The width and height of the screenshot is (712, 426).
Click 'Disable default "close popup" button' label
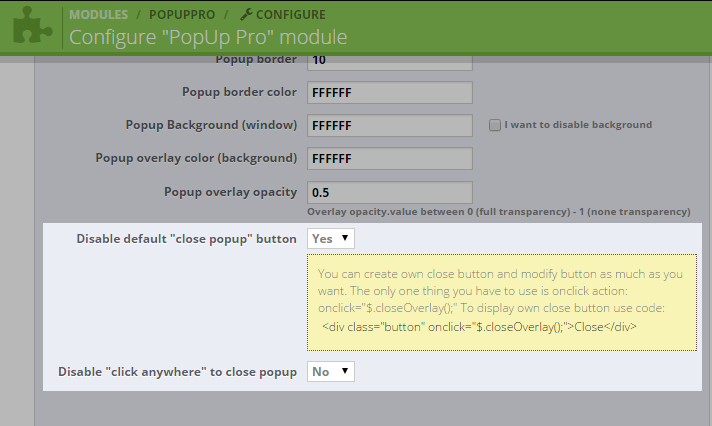186,239
